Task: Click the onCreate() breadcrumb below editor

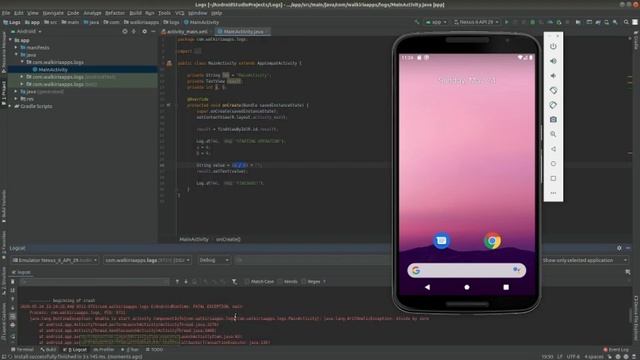Action: (x=228, y=239)
